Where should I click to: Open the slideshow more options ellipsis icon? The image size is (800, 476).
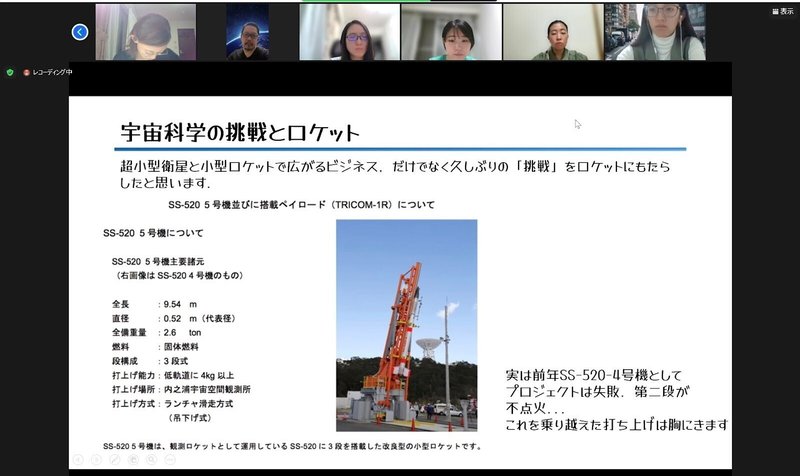(170, 460)
